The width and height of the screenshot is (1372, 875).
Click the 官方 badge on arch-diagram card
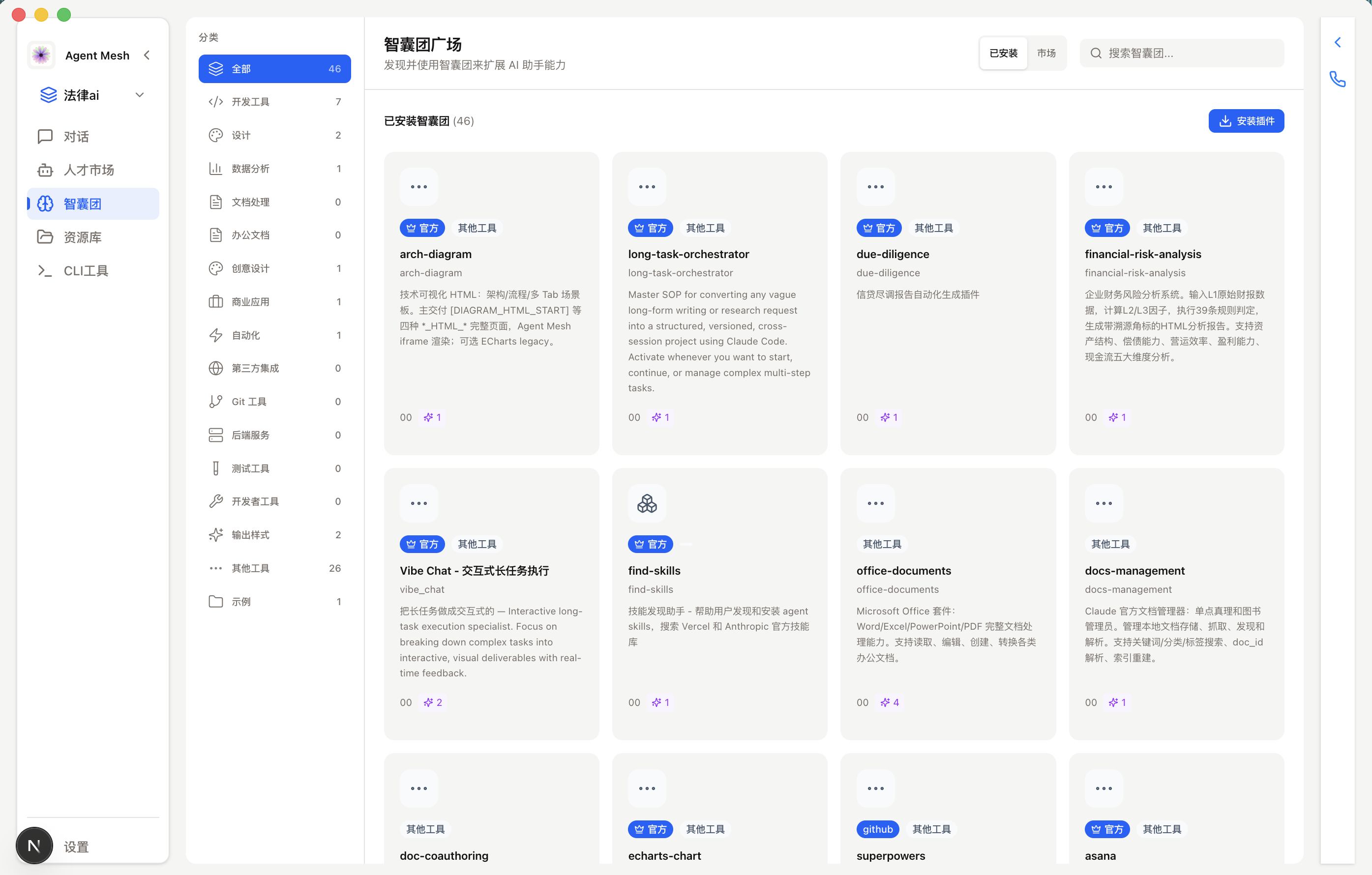coord(422,228)
